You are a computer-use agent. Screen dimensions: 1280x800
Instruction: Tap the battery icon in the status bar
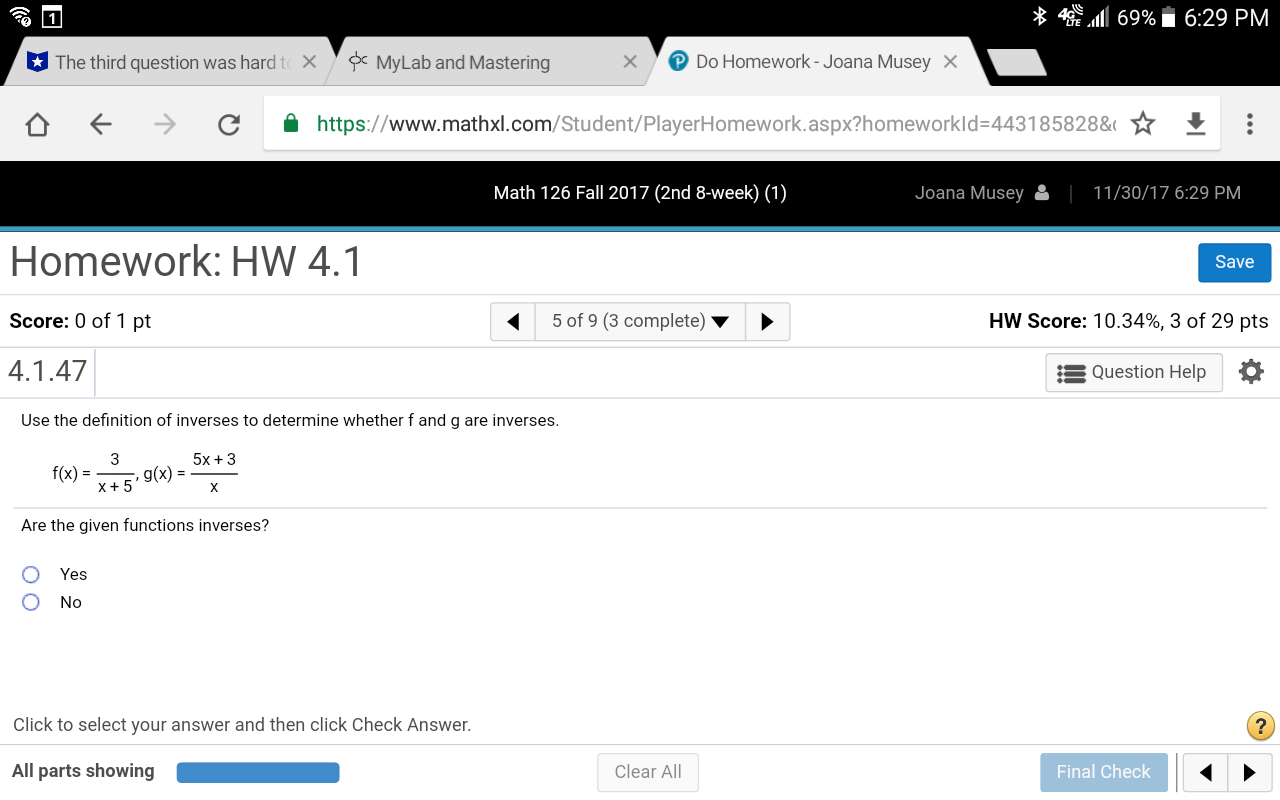click(x=1168, y=17)
